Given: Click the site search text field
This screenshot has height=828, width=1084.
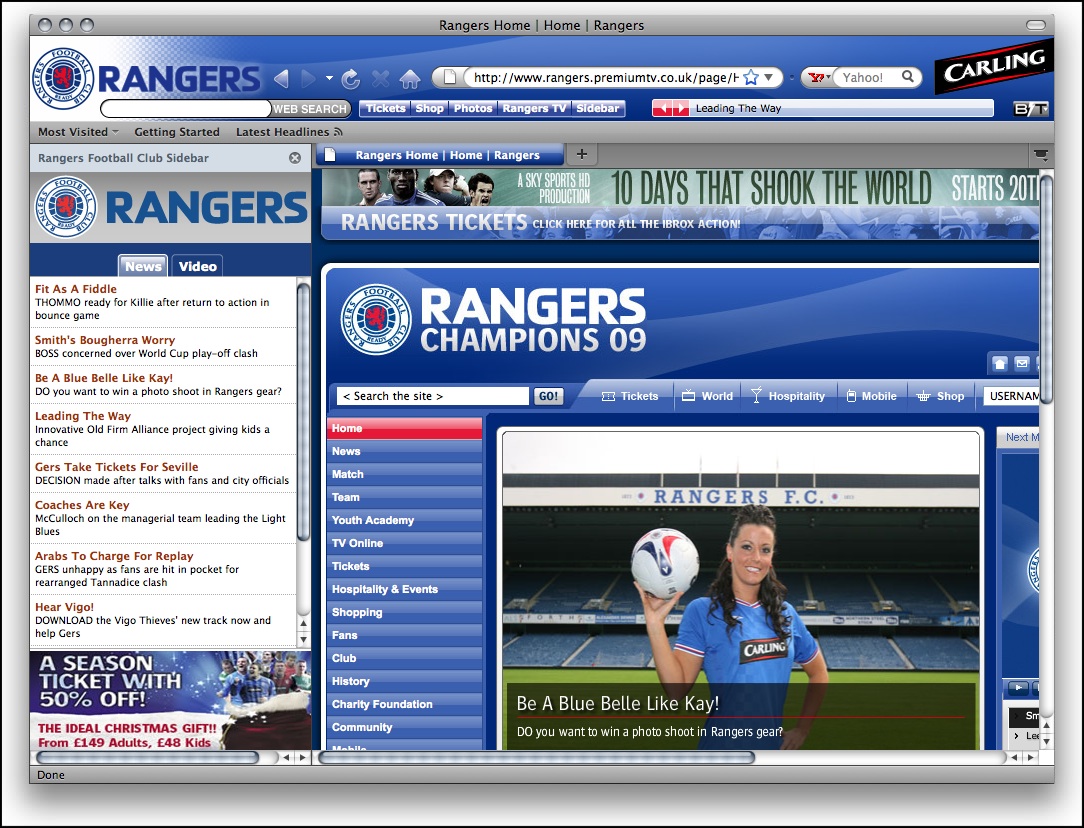Looking at the screenshot, I should click(433, 396).
